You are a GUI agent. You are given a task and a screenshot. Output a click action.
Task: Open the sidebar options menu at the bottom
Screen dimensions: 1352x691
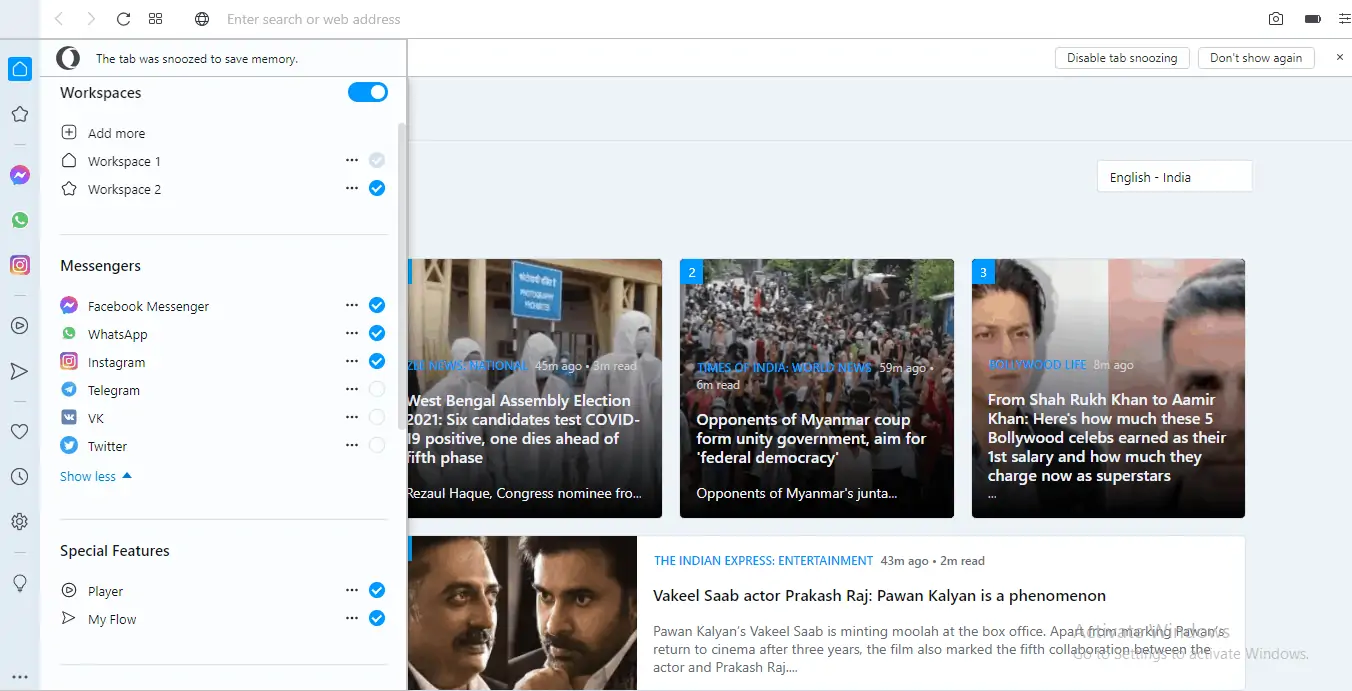tap(20, 676)
